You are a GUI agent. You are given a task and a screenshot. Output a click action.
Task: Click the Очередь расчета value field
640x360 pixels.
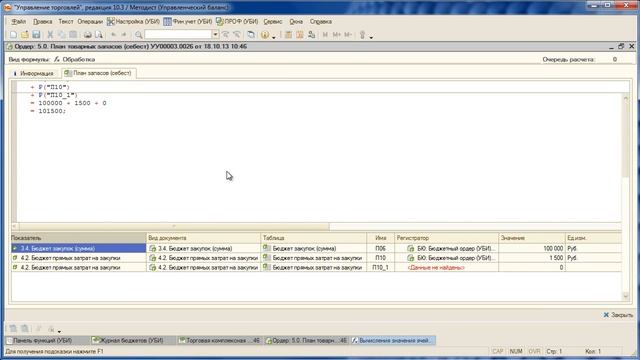pos(614,60)
